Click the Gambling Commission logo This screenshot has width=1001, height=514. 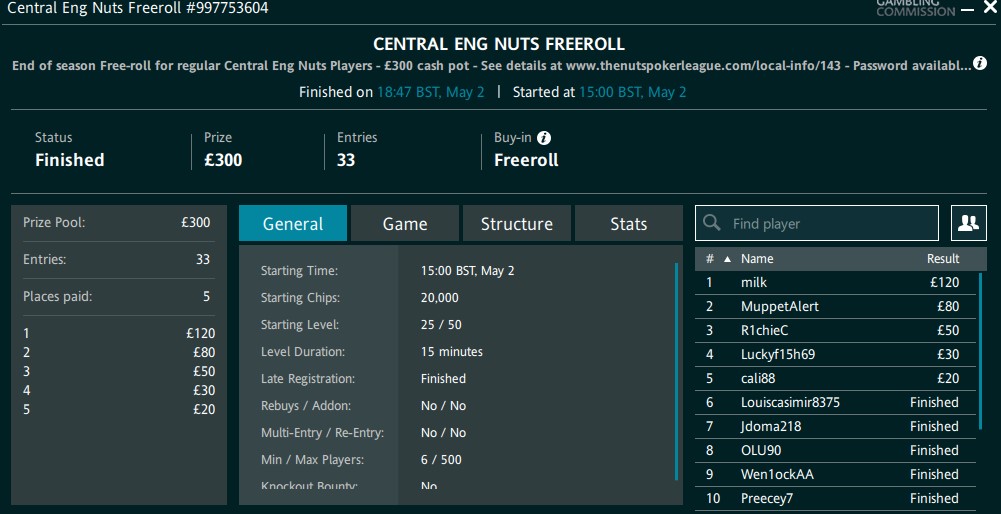[915, 8]
